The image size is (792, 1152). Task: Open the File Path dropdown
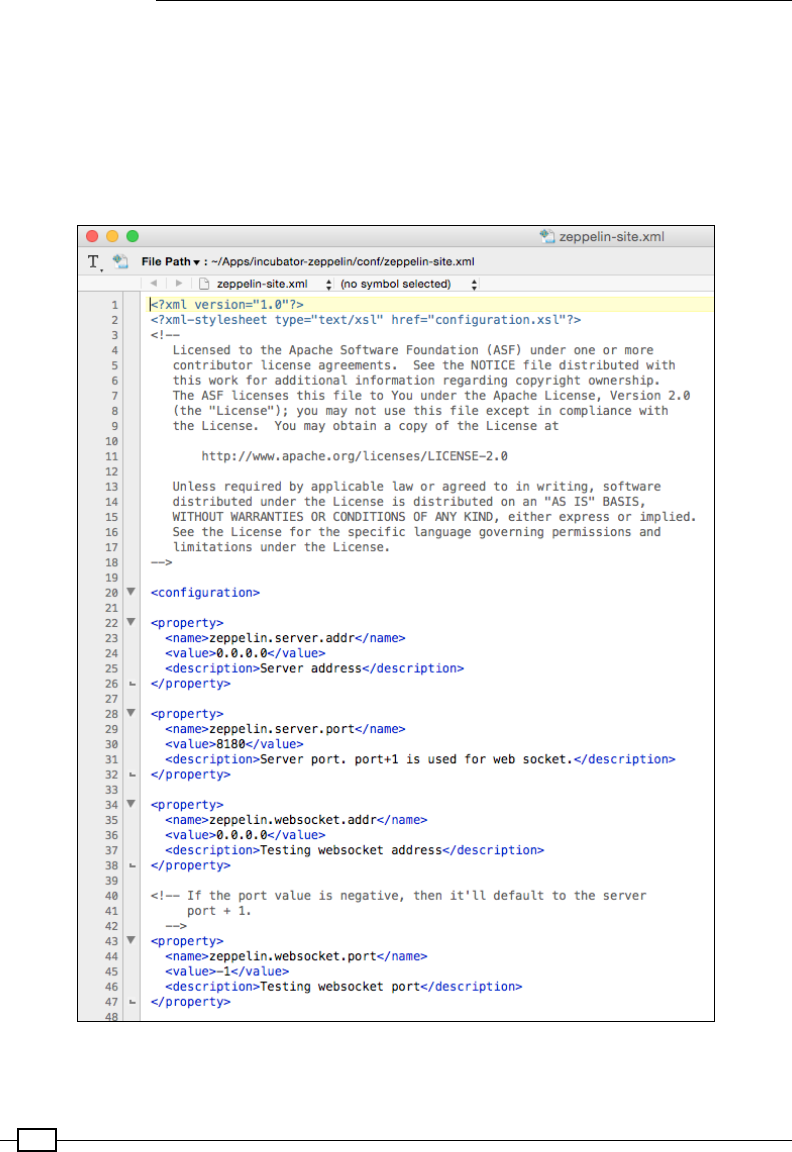[170, 262]
